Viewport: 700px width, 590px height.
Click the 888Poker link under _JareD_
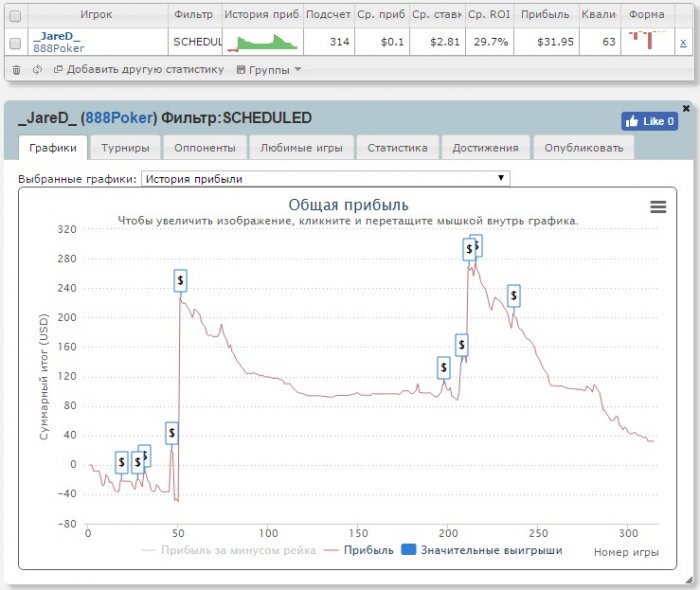(x=58, y=48)
